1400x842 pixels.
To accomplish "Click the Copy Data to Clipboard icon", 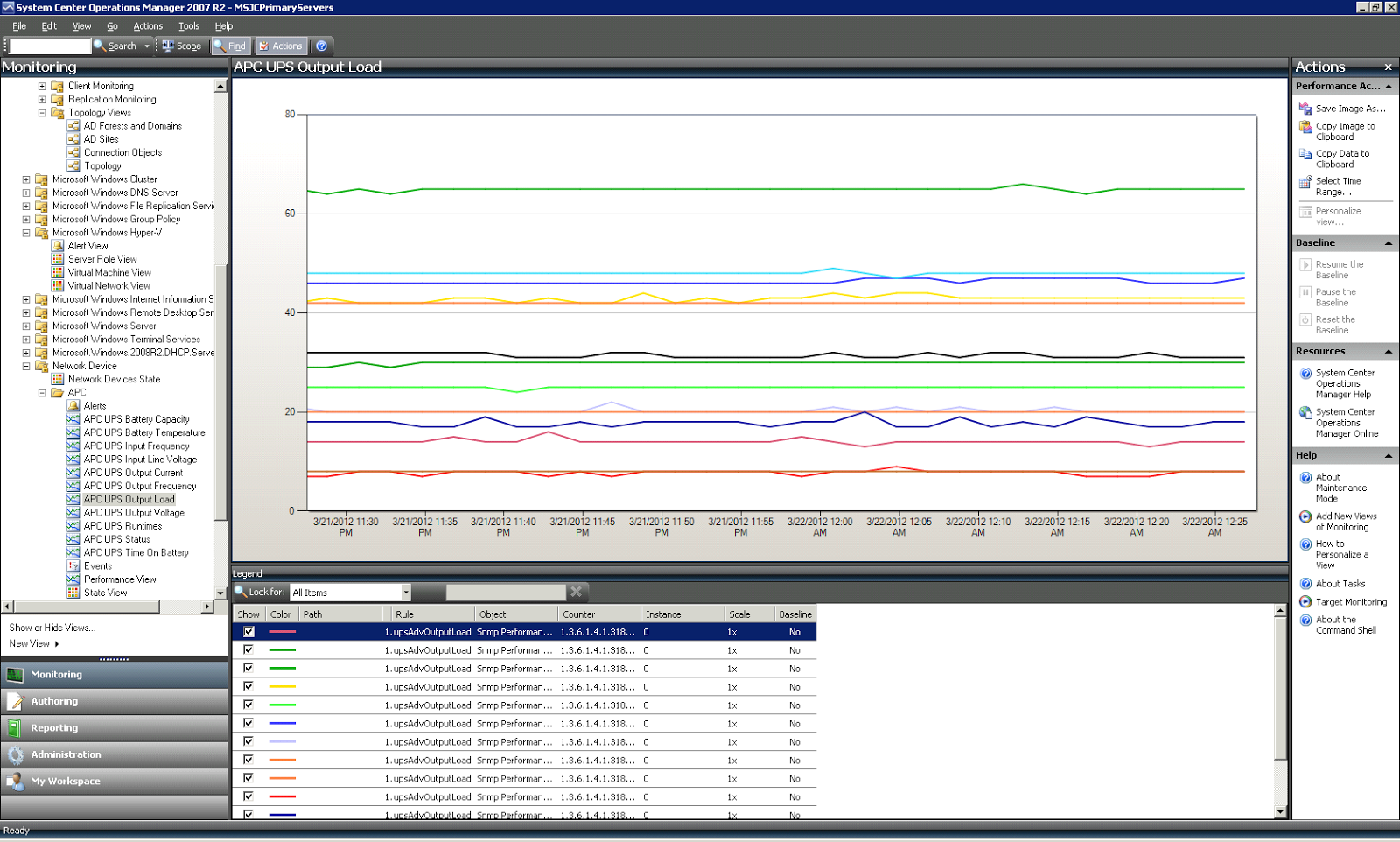I will click(1305, 156).
